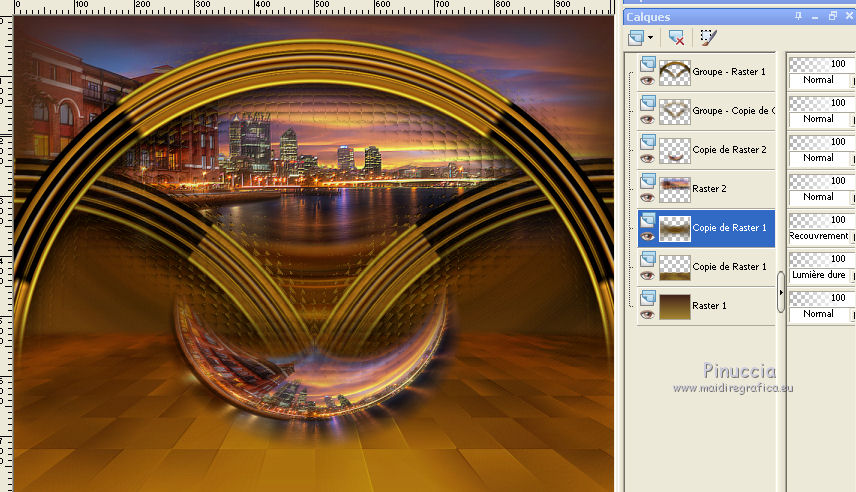
Task: Hide the bottom Raster 1 layer
Action: coord(647,315)
